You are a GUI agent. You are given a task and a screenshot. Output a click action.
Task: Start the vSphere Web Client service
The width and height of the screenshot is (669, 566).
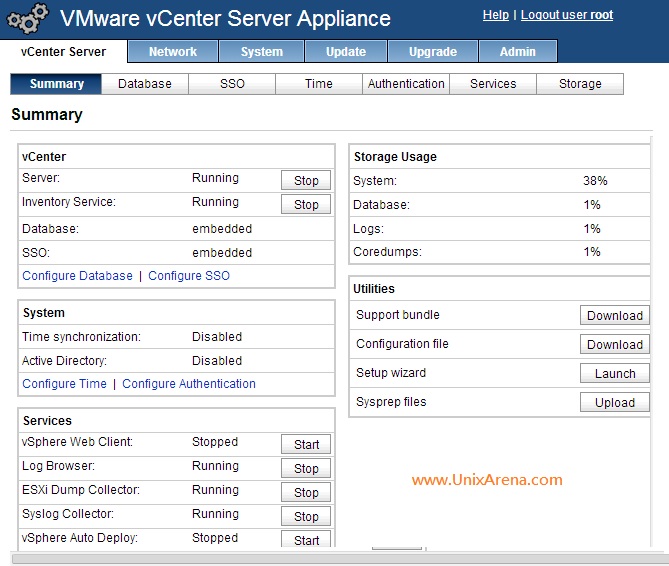(x=306, y=444)
